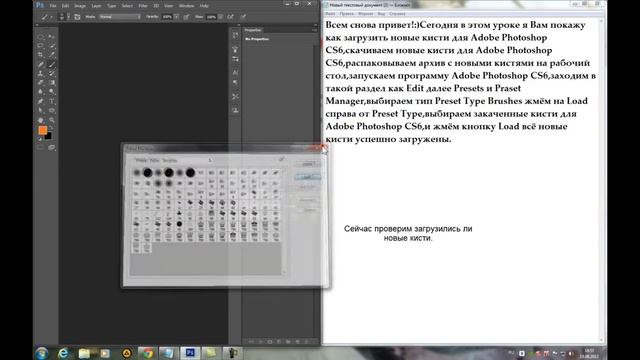
Task: Select the History Brush tool
Action: click(x=52, y=73)
